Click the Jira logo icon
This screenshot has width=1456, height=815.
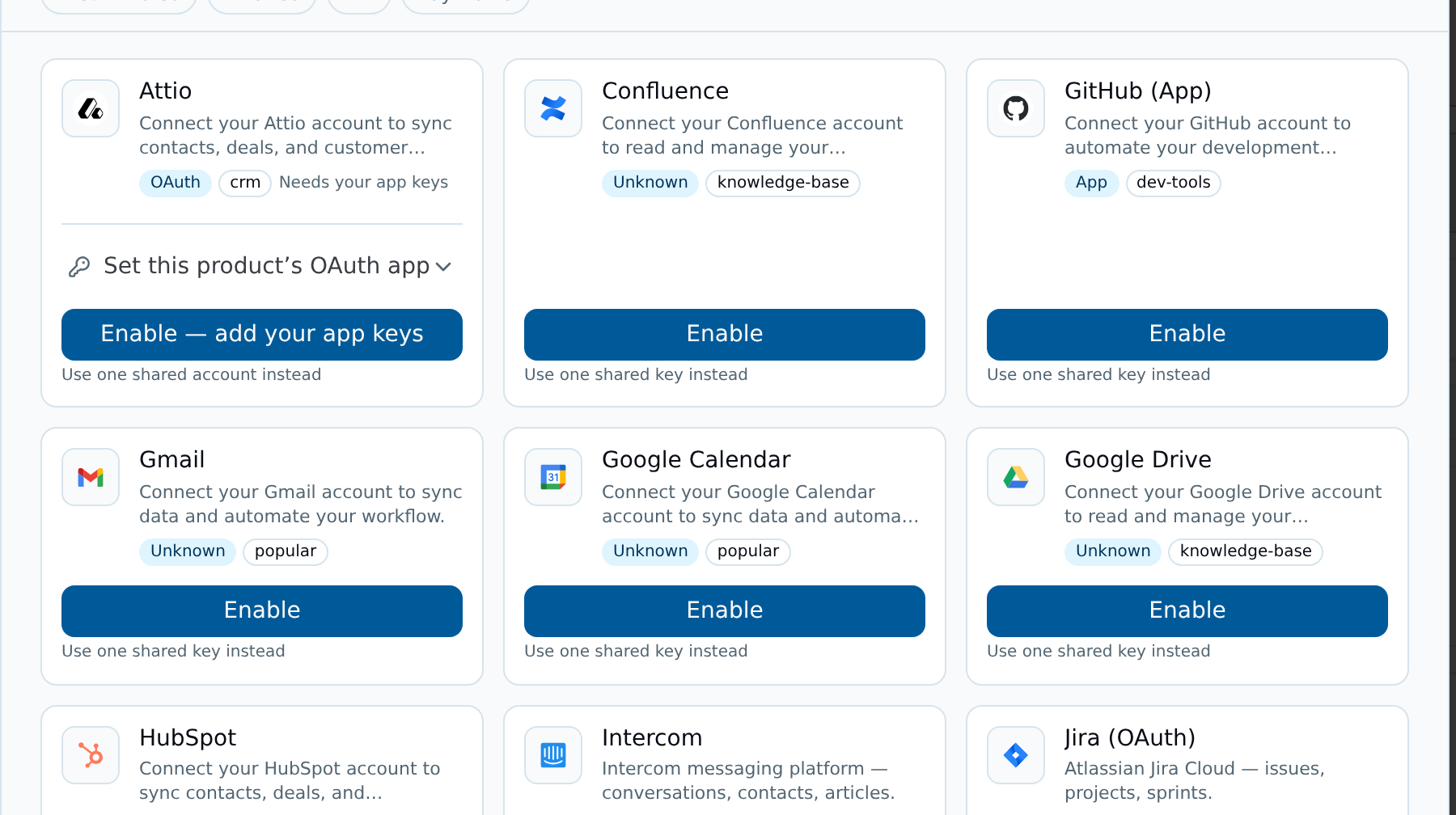tap(1016, 755)
